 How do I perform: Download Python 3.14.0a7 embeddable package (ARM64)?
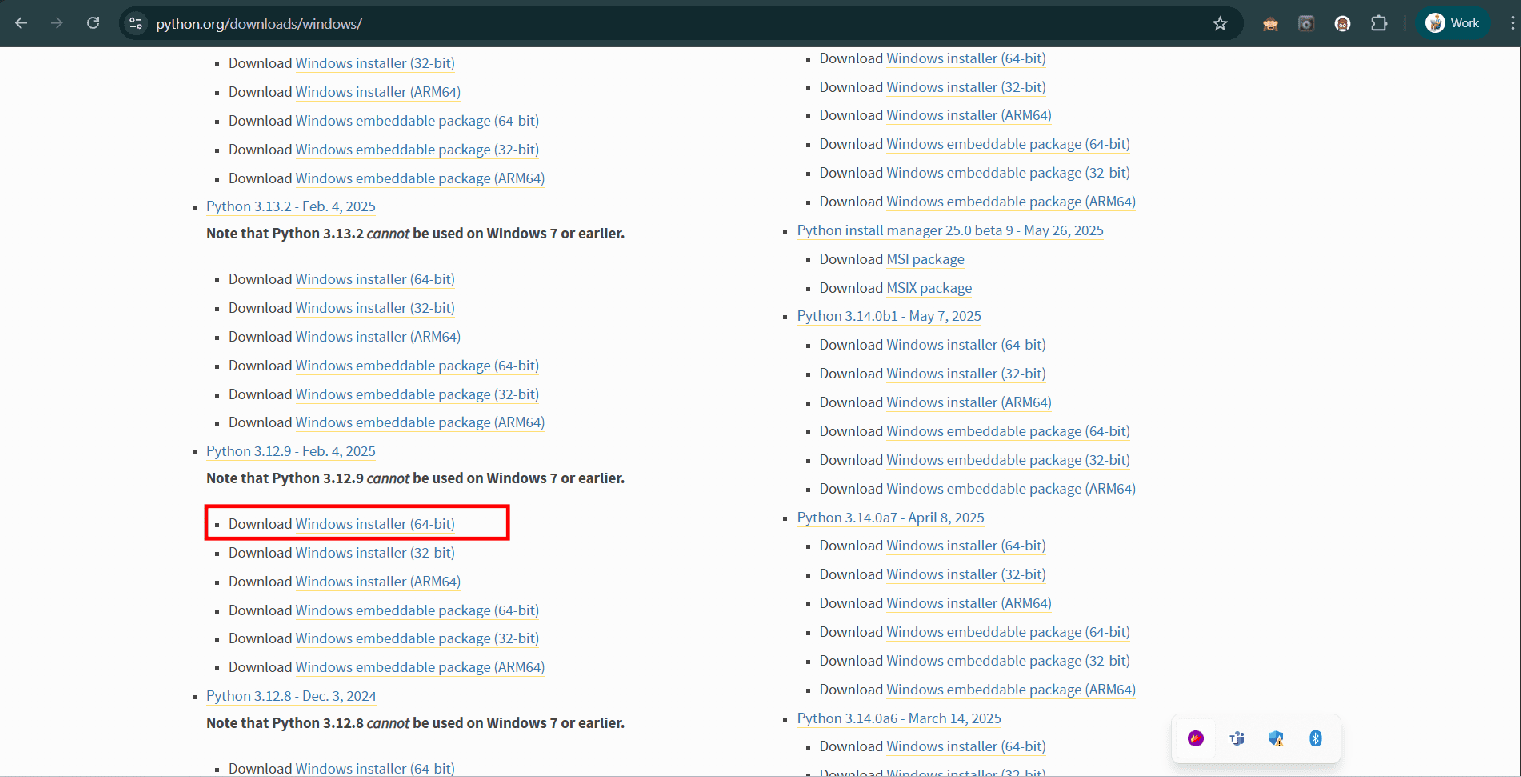coord(1011,690)
